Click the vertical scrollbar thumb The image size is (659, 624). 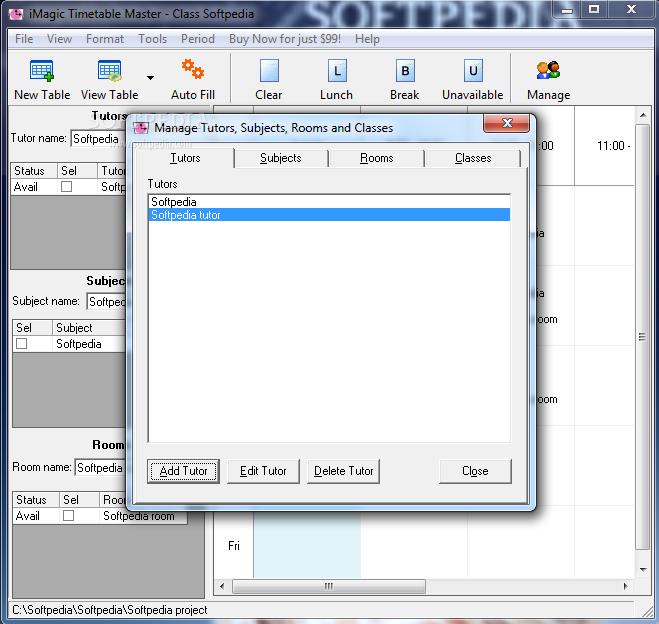pyautogui.click(x=642, y=336)
